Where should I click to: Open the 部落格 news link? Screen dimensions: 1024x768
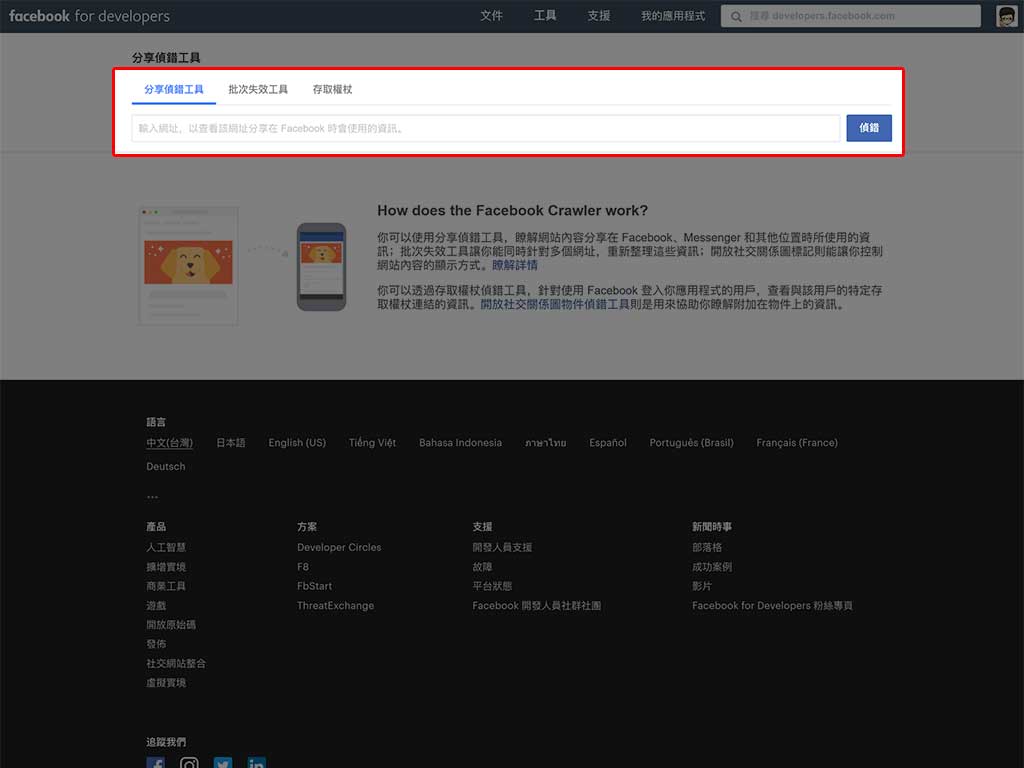[707, 547]
